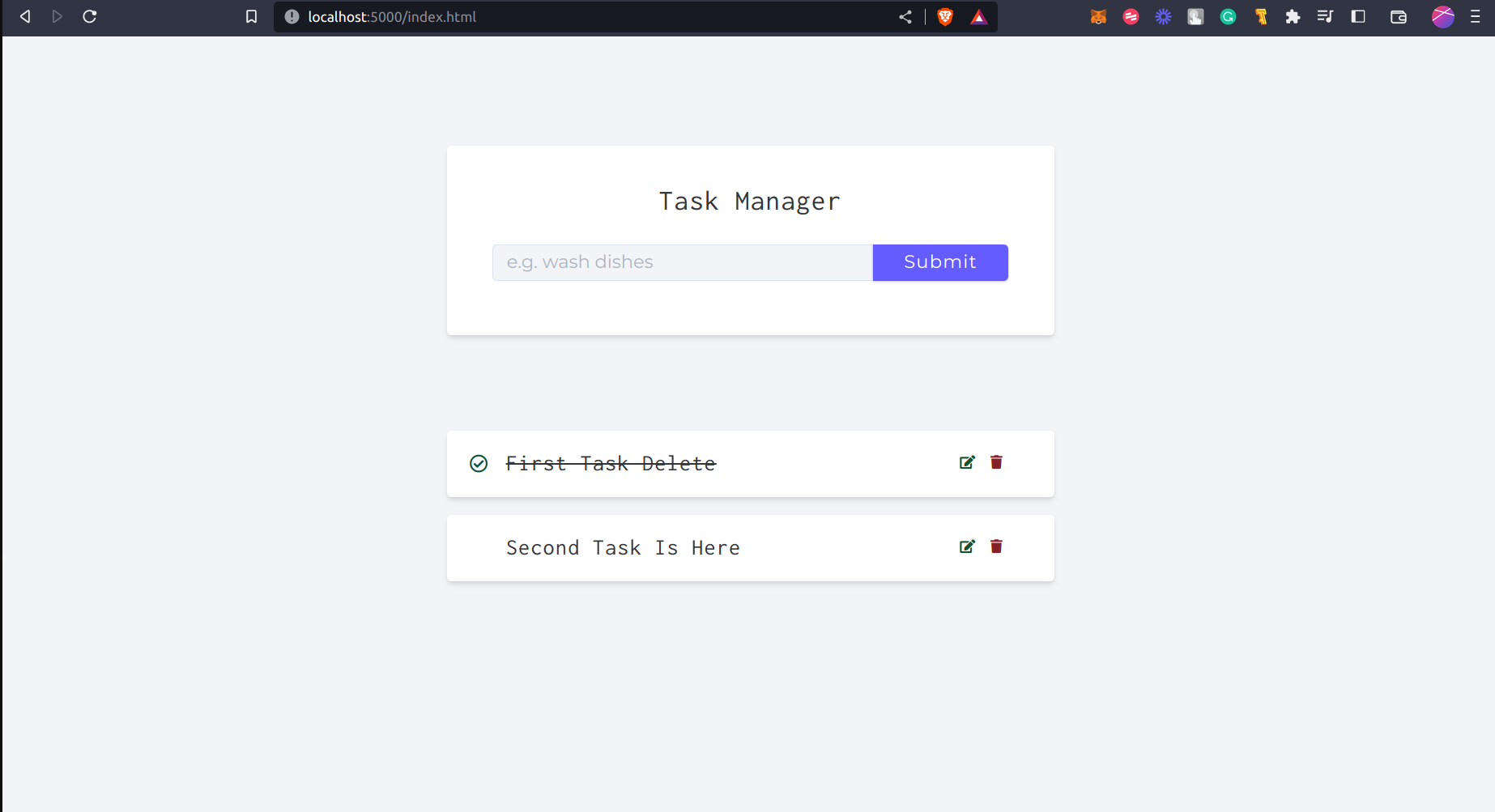
Task: Open the Brave Rewards triangle icon
Action: pyautogui.click(x=978, y=16)
